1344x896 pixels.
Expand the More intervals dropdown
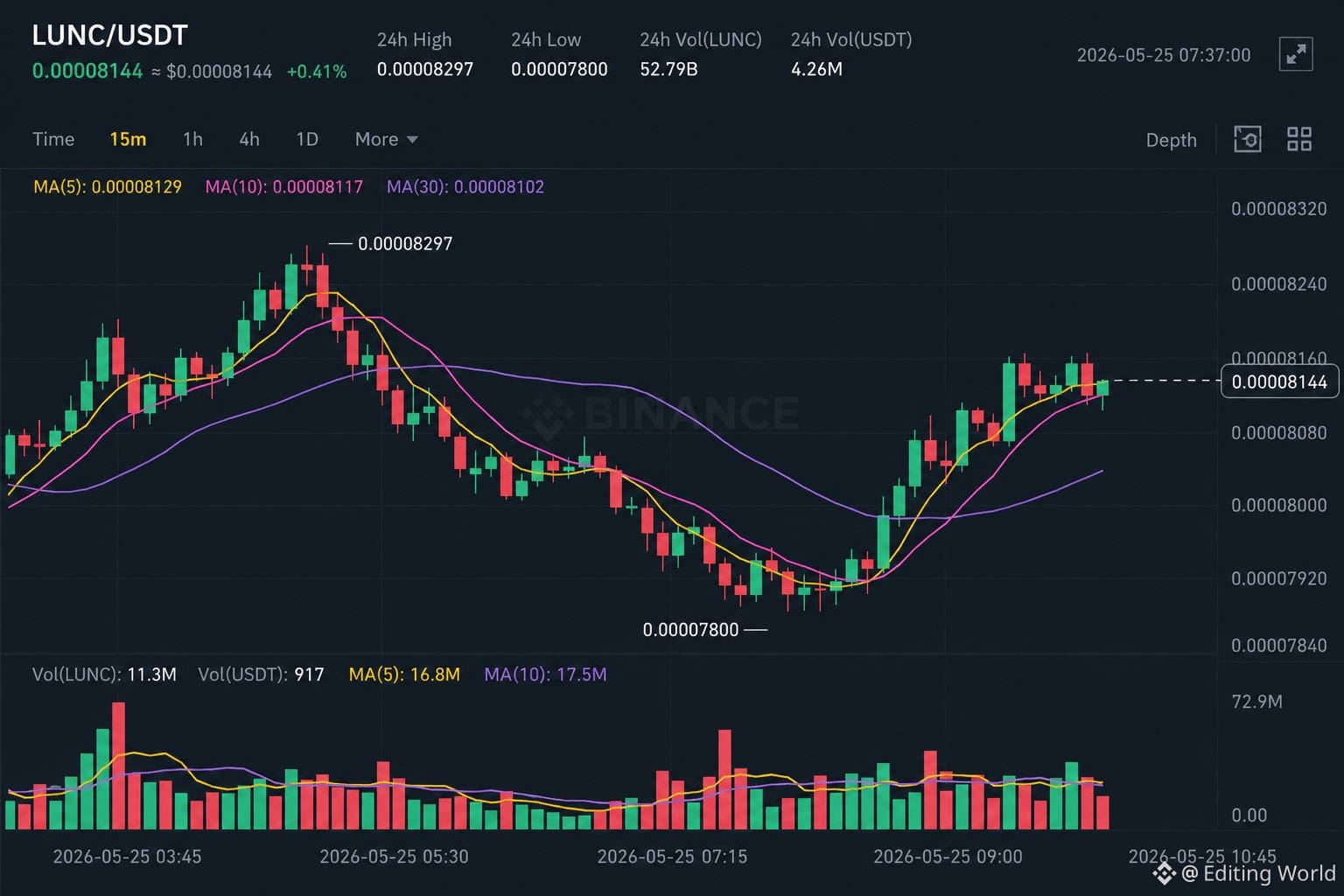click(386, 139)
